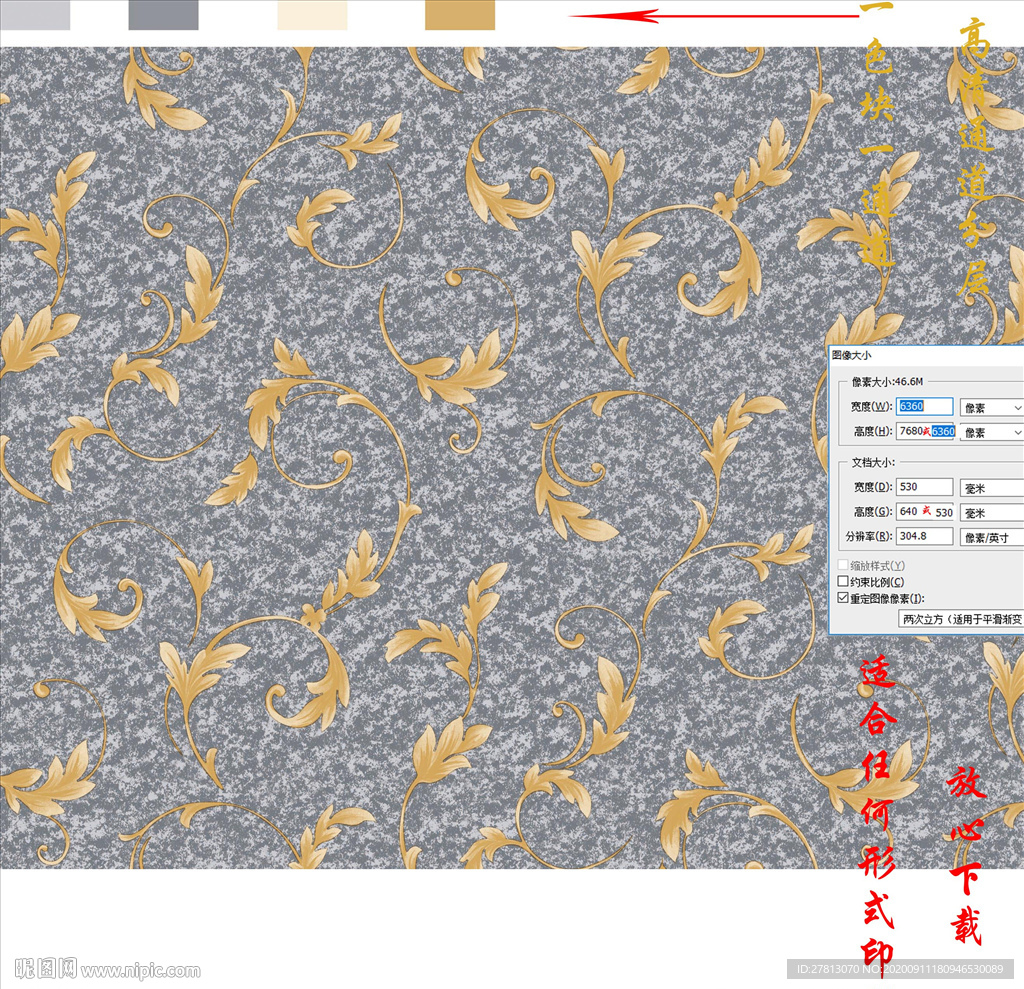Click the 像素大小:46.6M label
This screenshot has width=1024, height=989.
click(887, 381)
